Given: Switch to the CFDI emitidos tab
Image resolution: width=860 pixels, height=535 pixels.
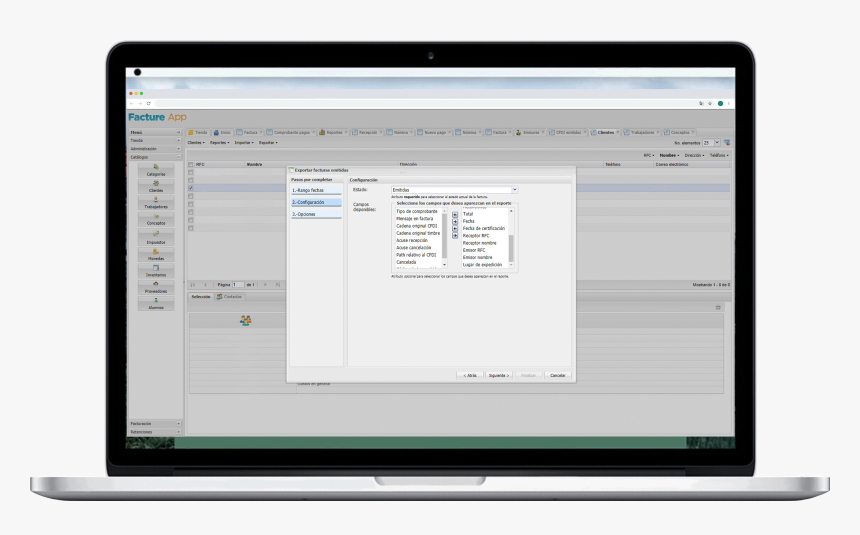Looking at the screenshot, I should tap(567, 132).
